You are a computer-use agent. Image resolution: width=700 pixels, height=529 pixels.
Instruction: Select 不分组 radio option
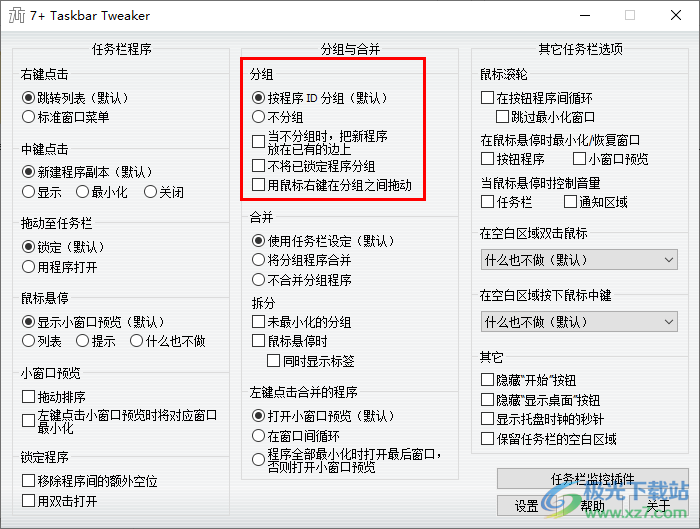point(258,117)
